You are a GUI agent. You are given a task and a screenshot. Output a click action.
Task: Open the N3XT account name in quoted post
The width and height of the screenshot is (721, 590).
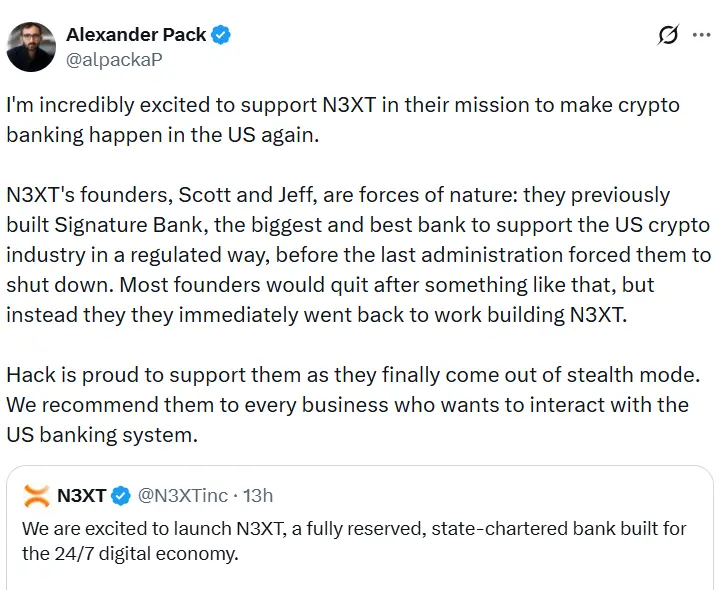click(x=82, y=496)
